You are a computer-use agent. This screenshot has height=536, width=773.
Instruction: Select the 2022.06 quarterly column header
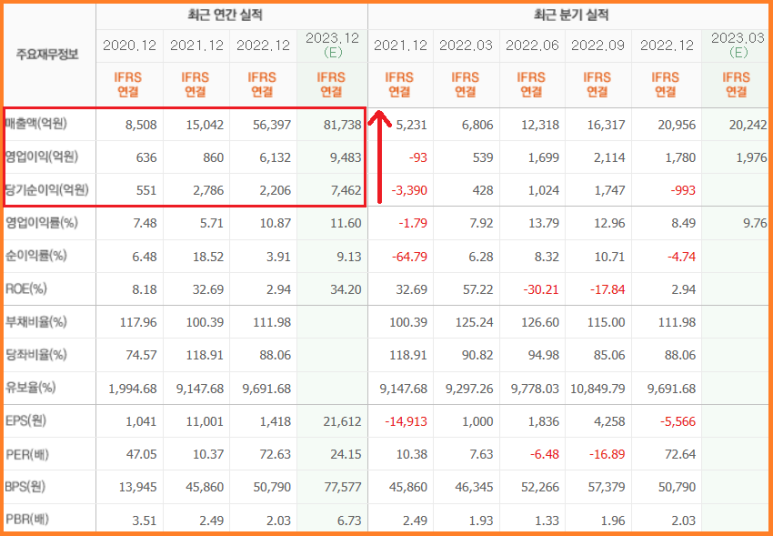tap(532, 46)
